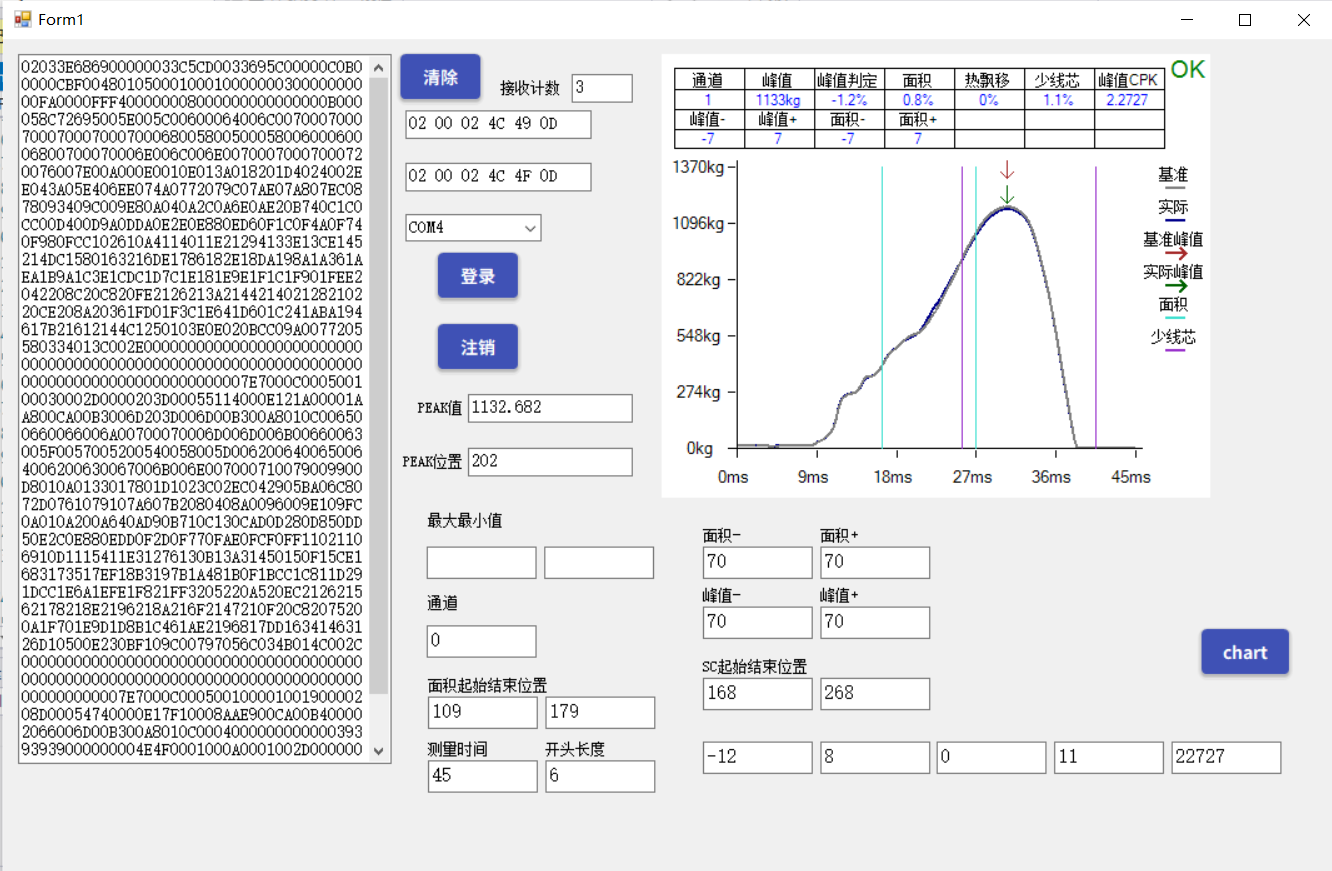Click the 面积 start position field 109
1332x871 pixels.
pyautogui.click(x=482, y=712)
